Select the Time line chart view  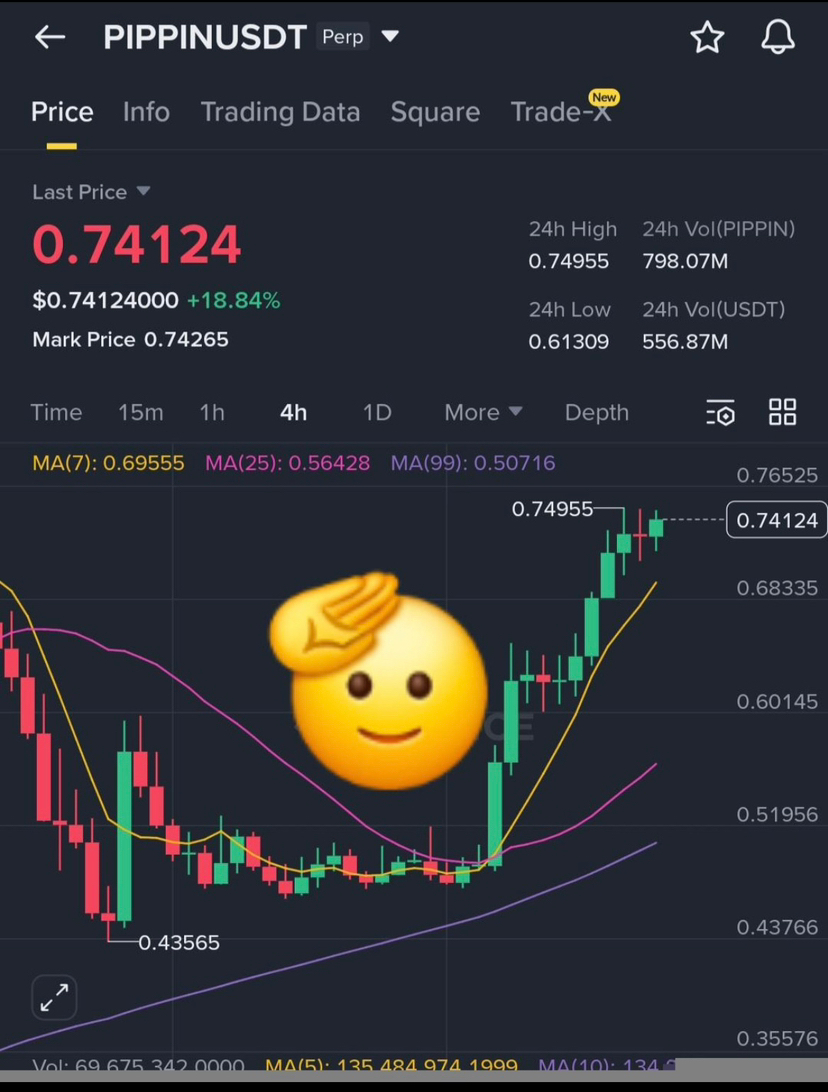tap(56, 412)
